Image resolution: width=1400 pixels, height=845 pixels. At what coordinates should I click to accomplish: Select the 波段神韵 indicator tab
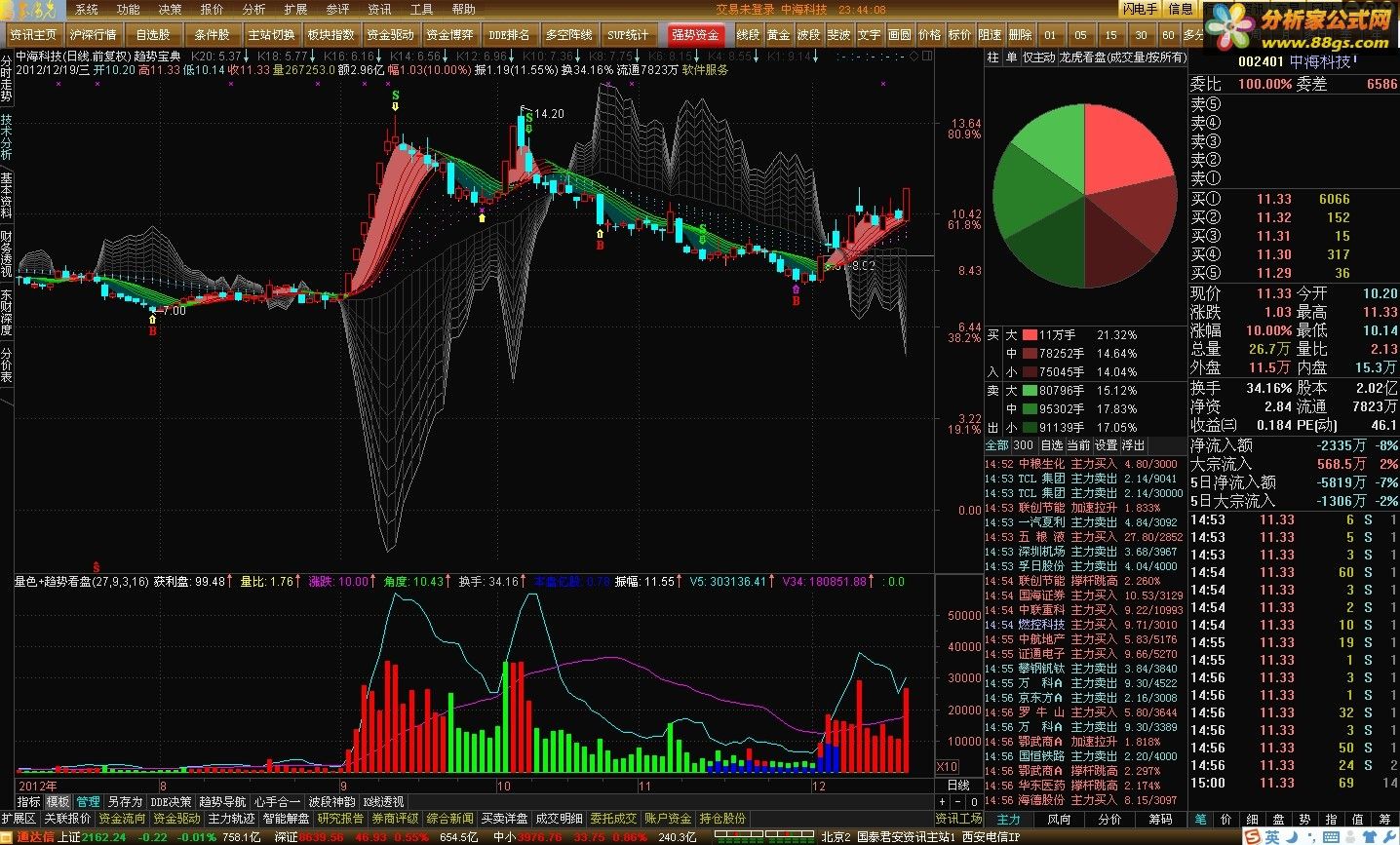click(331, 801)
